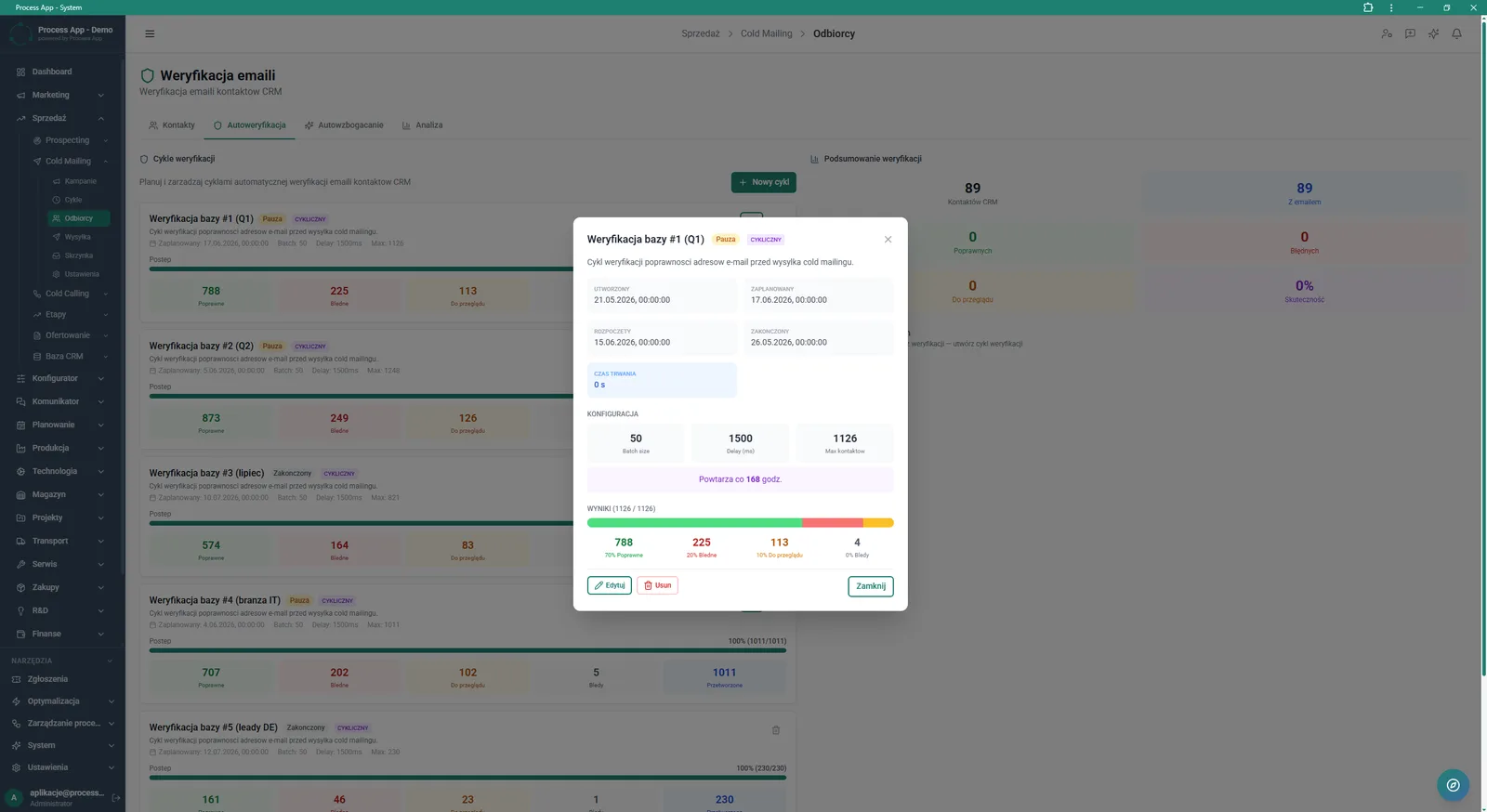Click the Zamknij button

[x=871, y=586]
